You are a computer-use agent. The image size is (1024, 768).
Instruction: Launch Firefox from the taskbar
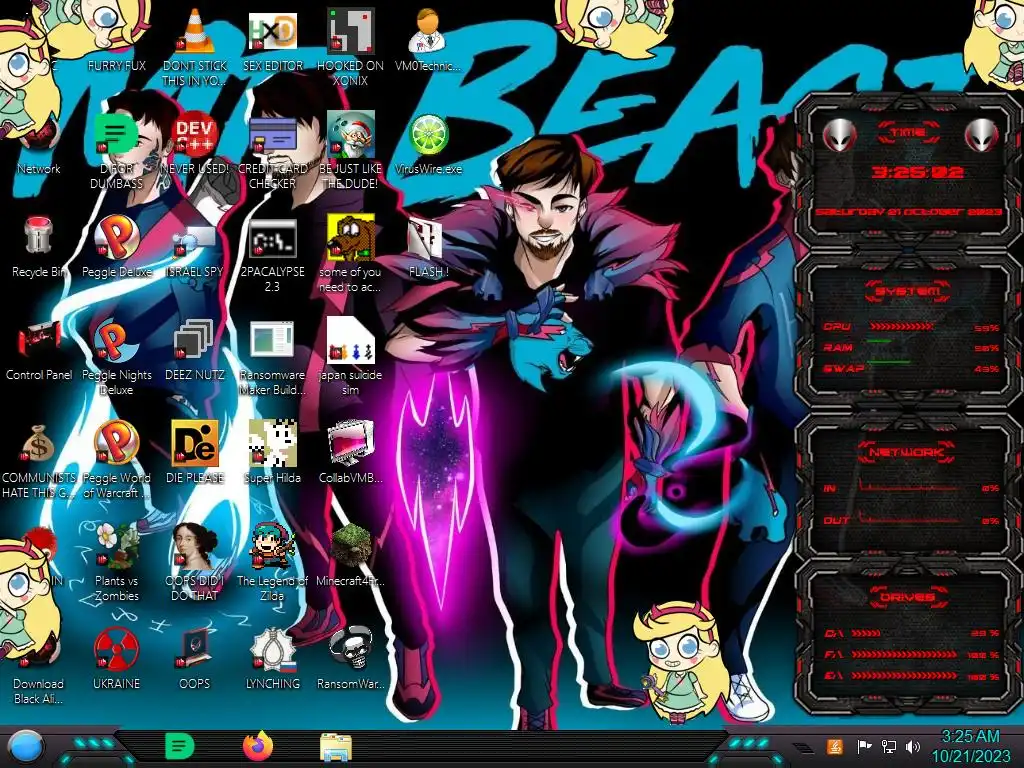(258, 746)
